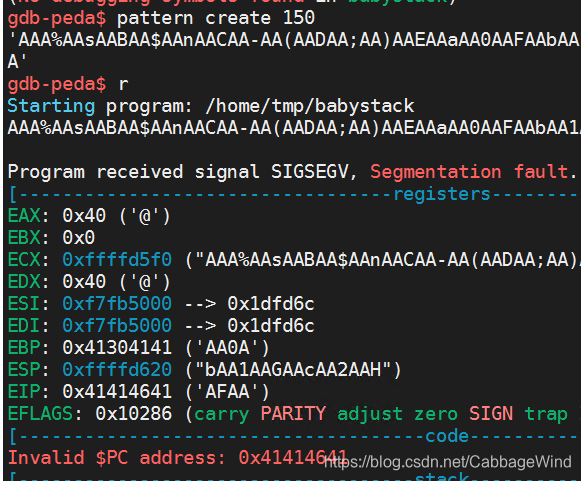Click the 'Program received signal SIGSEGV' text
The height and width of the screenshot is (481, 581).
click(178, 172)
